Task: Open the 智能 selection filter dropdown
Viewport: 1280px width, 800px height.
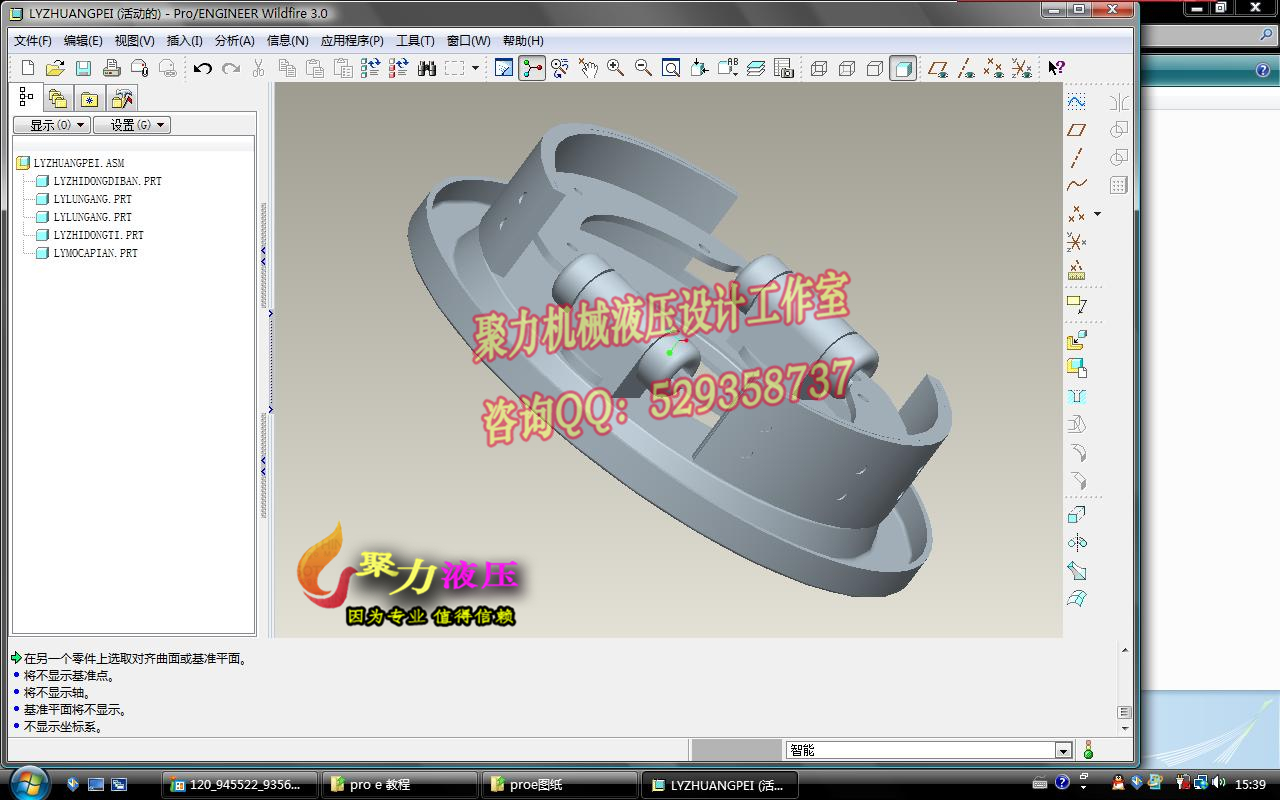Action: click(x=1063, y=749)
